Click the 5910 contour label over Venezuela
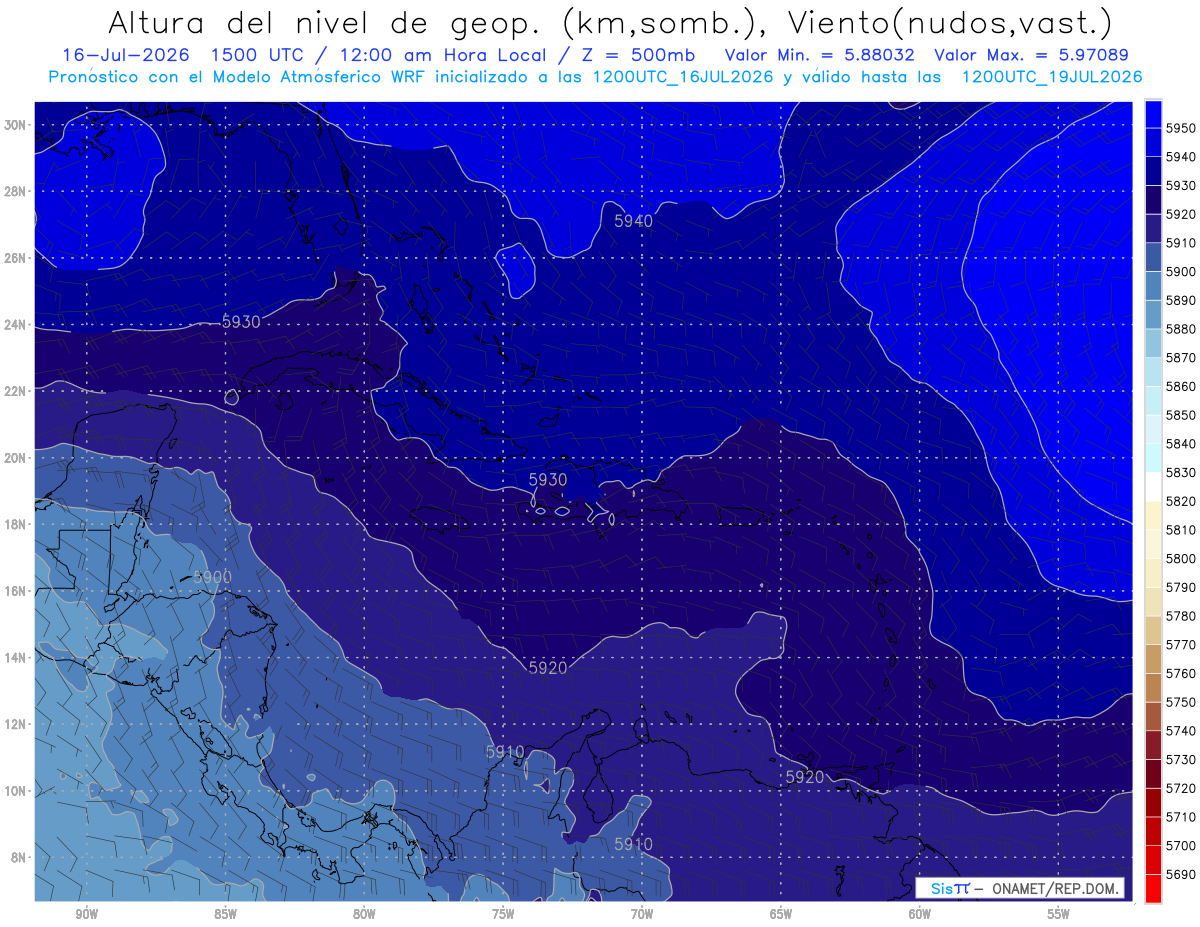1200x927 pixels. [x=633, y=844]
